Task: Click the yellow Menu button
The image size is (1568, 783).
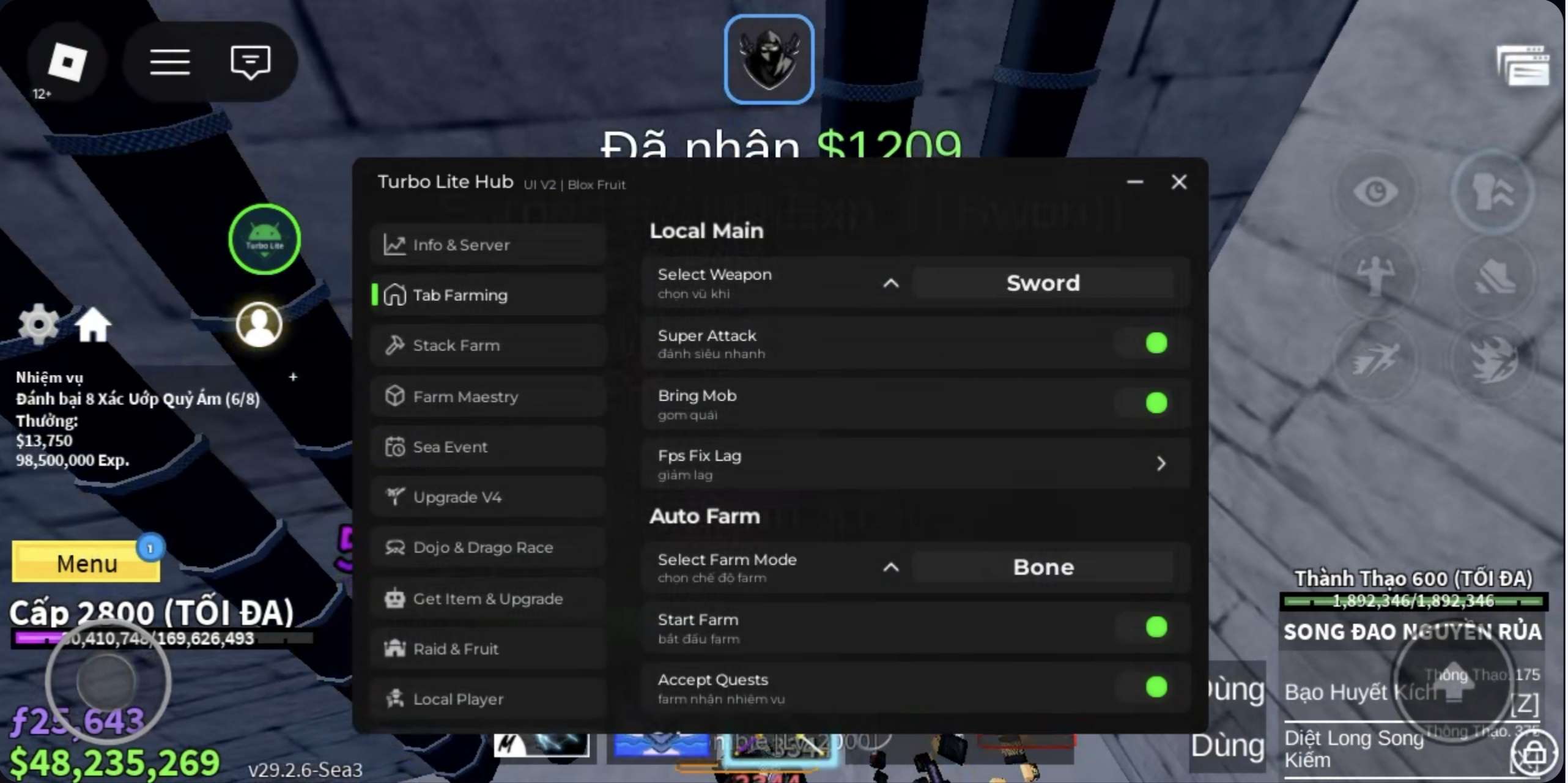Action: [86, 562]
